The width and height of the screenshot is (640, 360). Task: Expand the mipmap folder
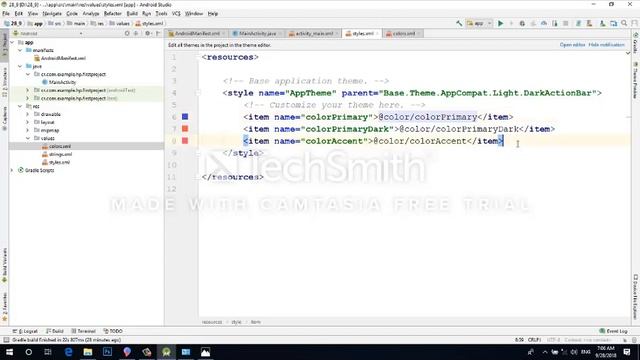[x=28, y=130]
